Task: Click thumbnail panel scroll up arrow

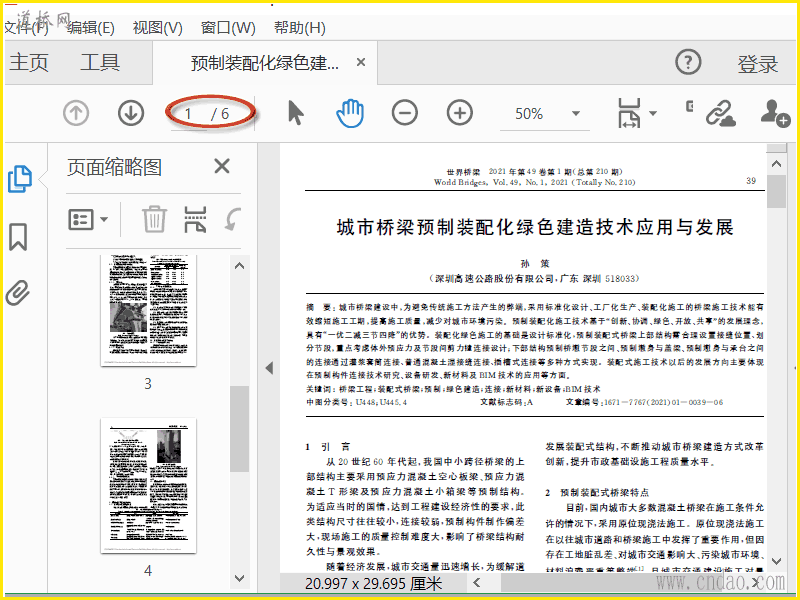Action: click(239, 265)
